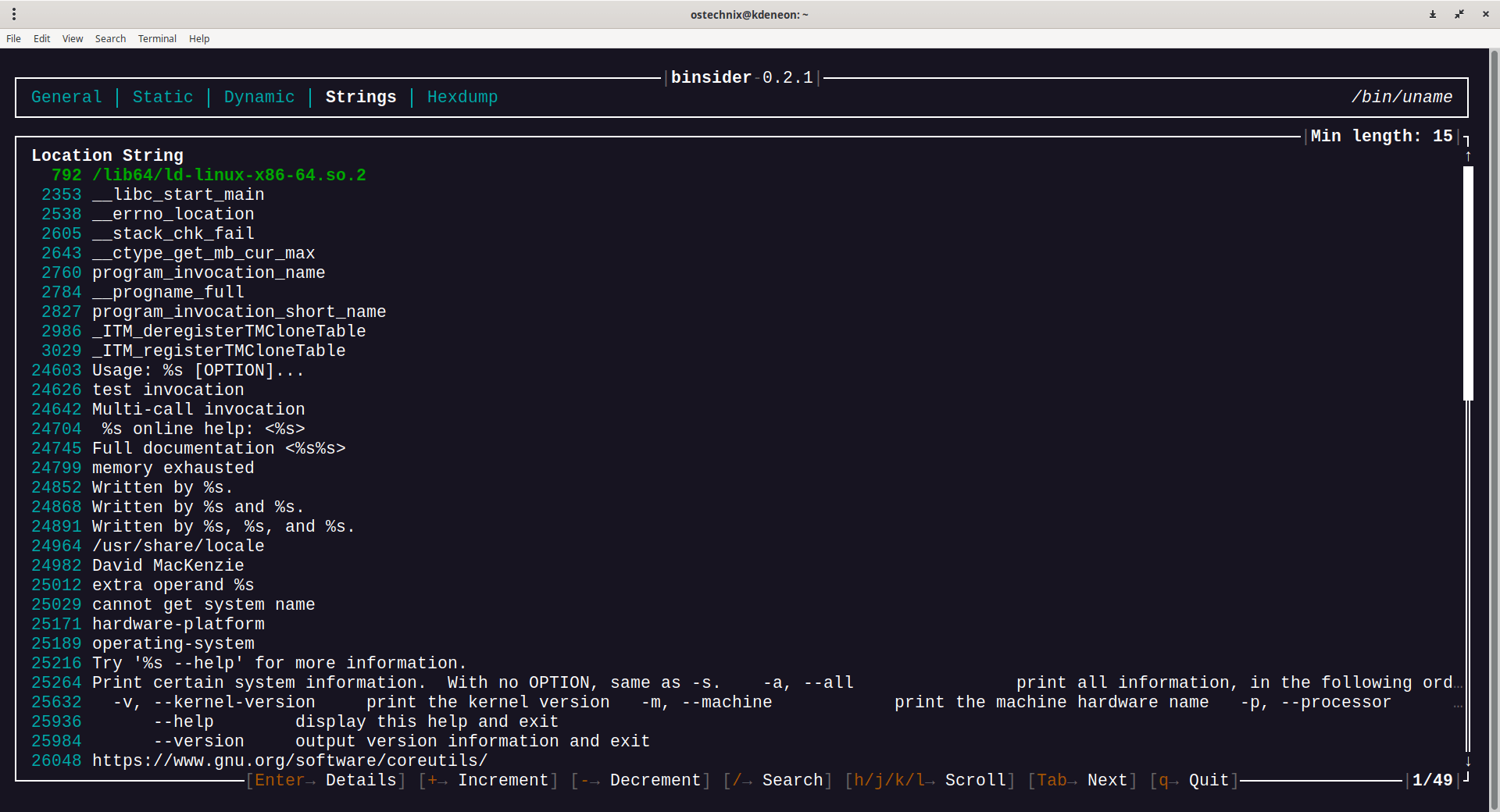Open the GNU coreutils URL string
Screen dimensions: 1500x812
click(x=290, y=760)
